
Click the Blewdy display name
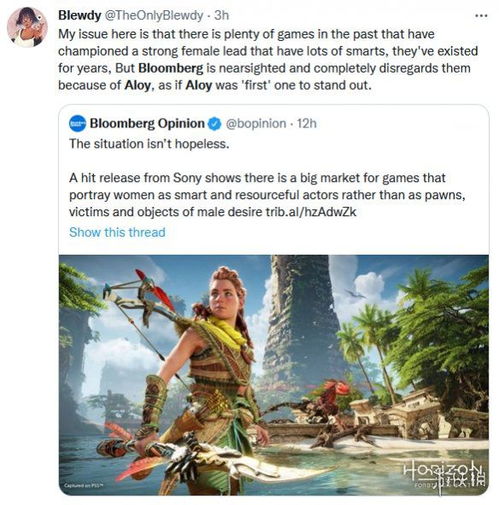point(80,15)
